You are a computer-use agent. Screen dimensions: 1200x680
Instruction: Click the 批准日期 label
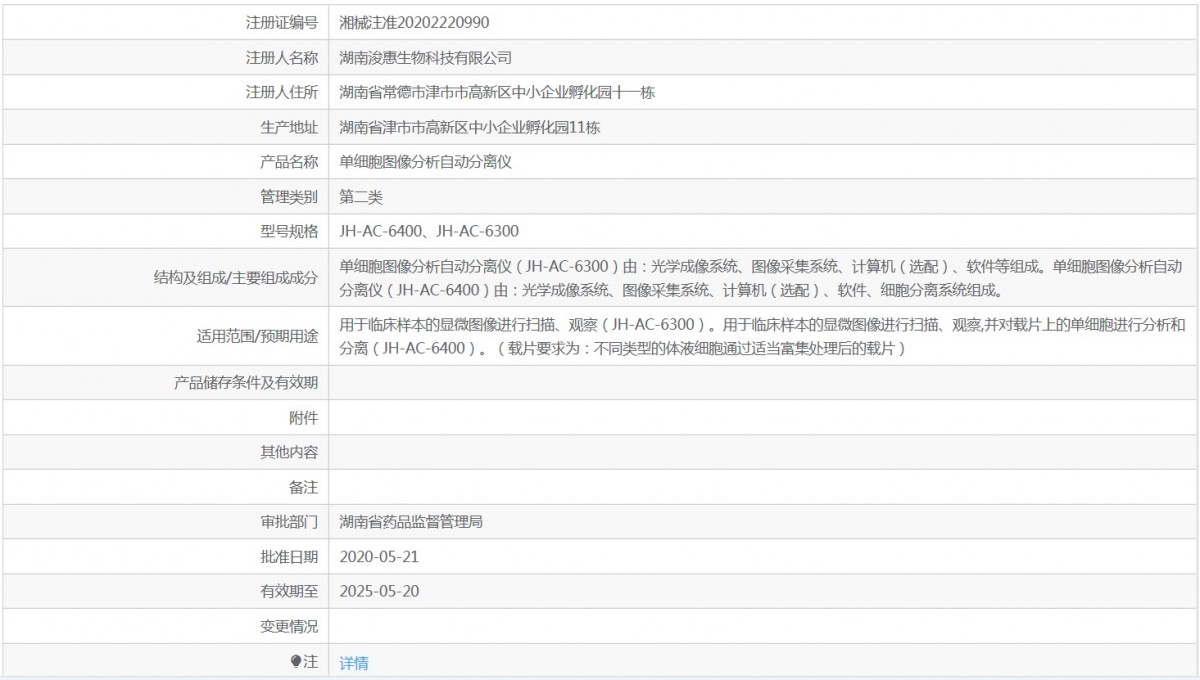coord(289,557)
